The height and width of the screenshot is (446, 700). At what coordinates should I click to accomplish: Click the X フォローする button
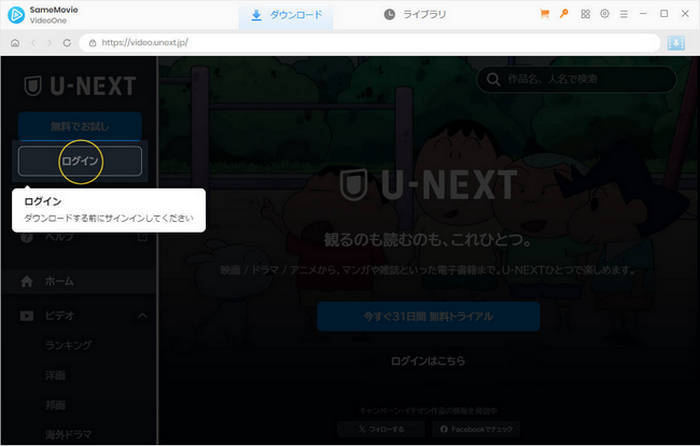pyautogui.click(x=381, y=429)
